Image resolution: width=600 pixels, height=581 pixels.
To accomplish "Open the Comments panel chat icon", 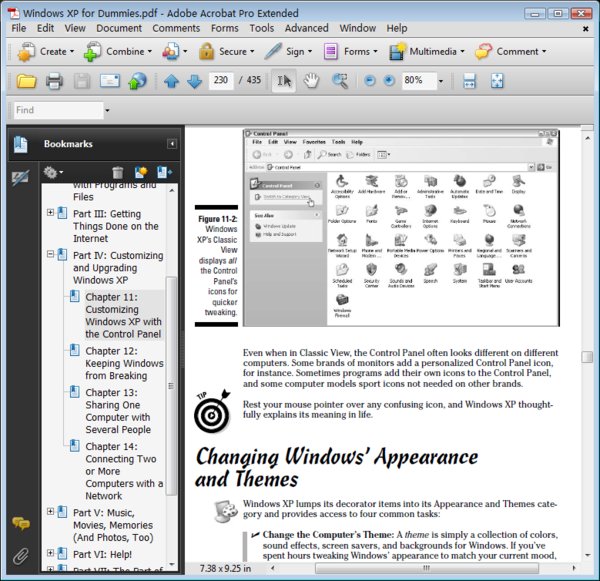I will 21,523.
